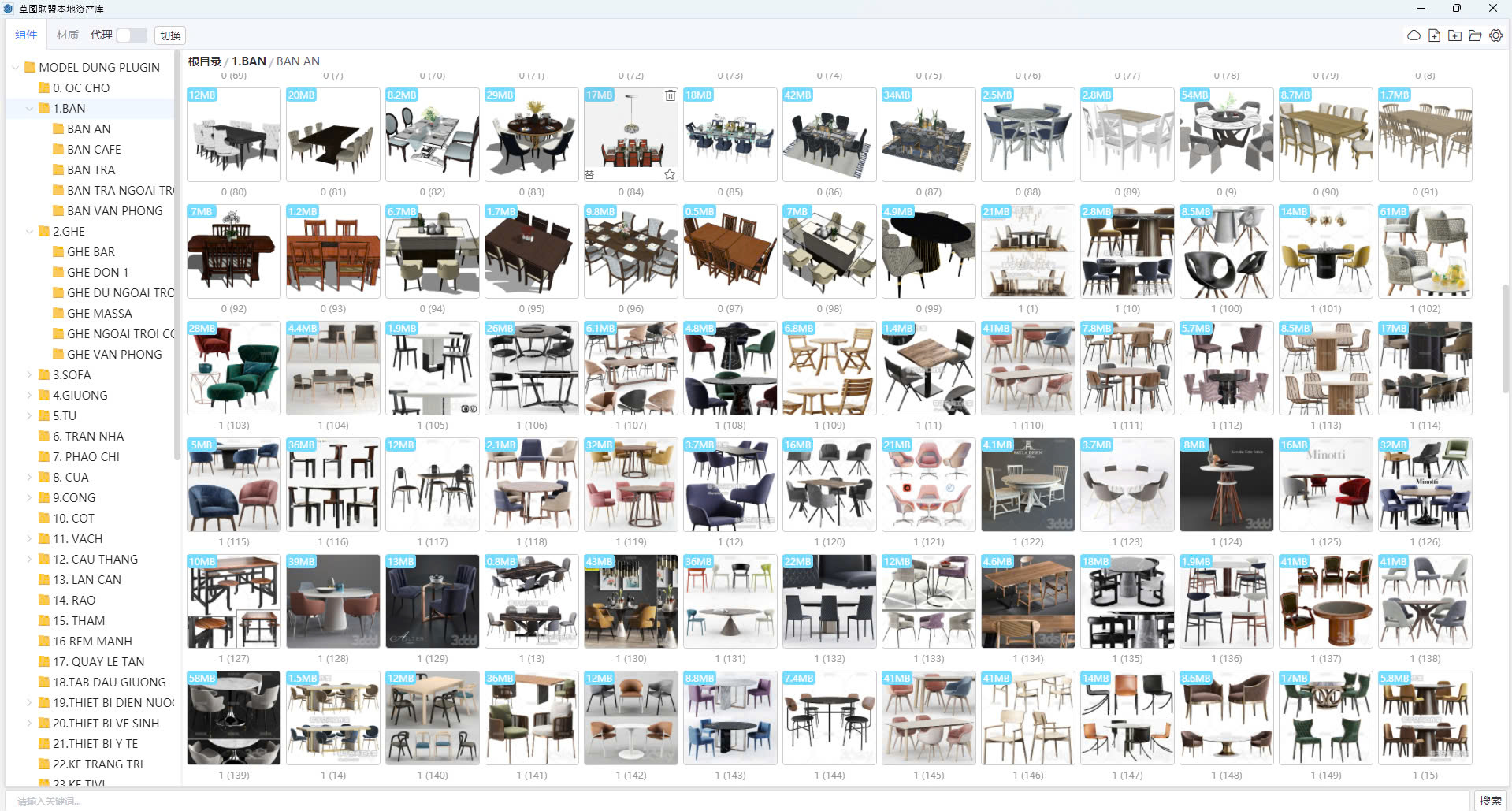The image size is (1512, 811).
Task: Select the 1 (103) armchair model thumbnail
Action: [x=234, y=368]
